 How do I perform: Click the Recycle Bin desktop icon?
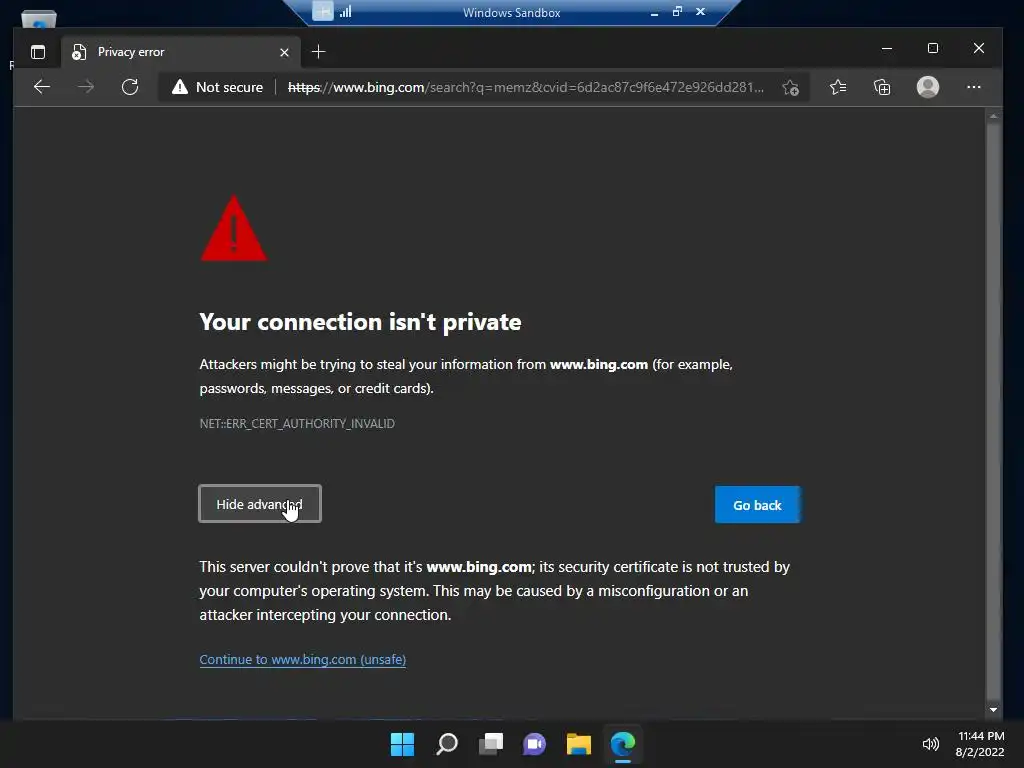tap(39, 20)
